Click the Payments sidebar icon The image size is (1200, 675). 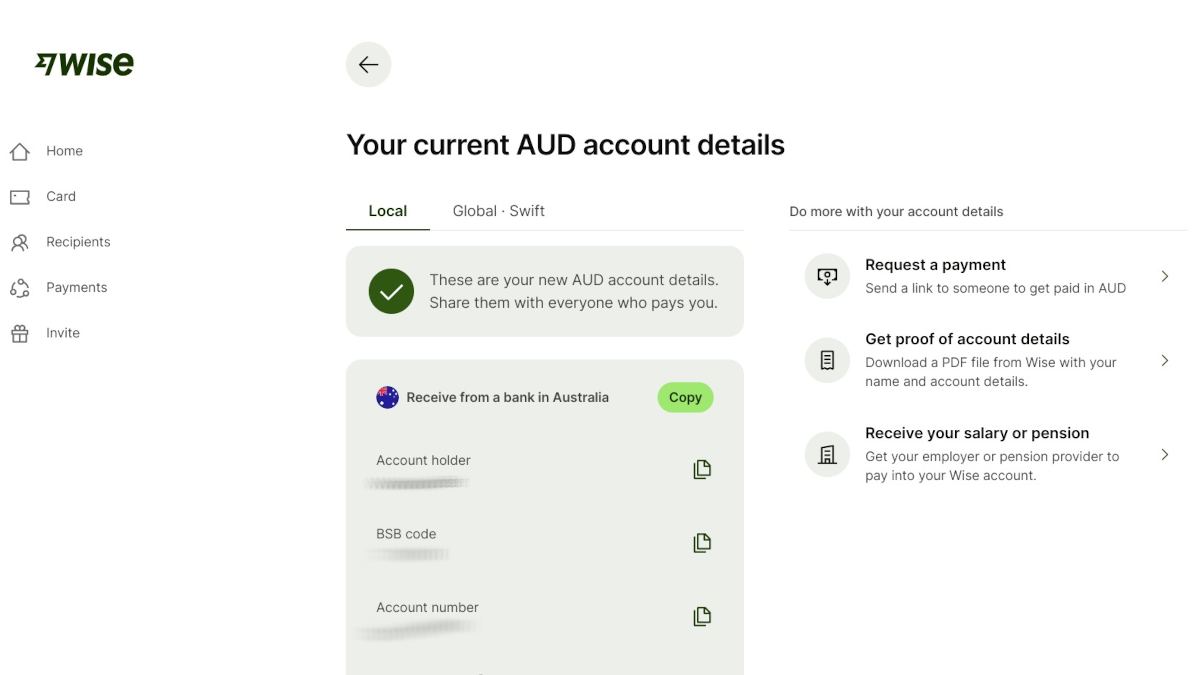tap(20, 288)
